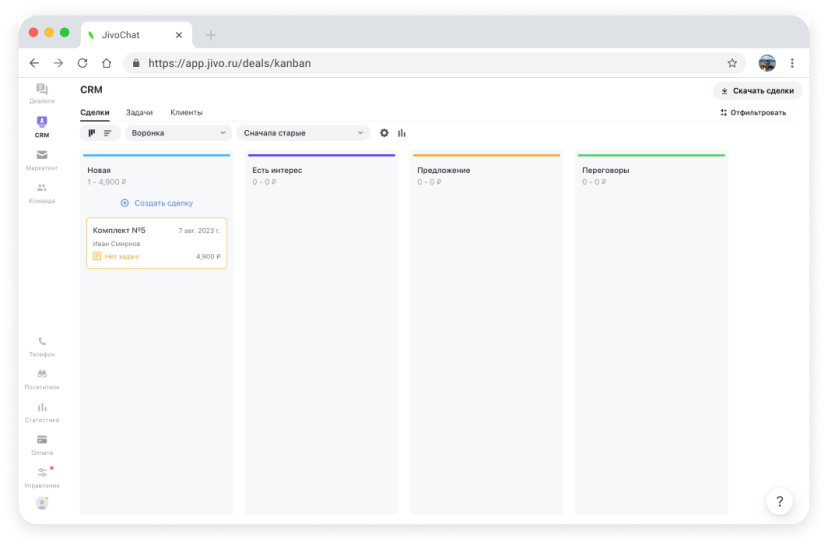
Task: Open Посетители visitors section
Action: [42, 378]
